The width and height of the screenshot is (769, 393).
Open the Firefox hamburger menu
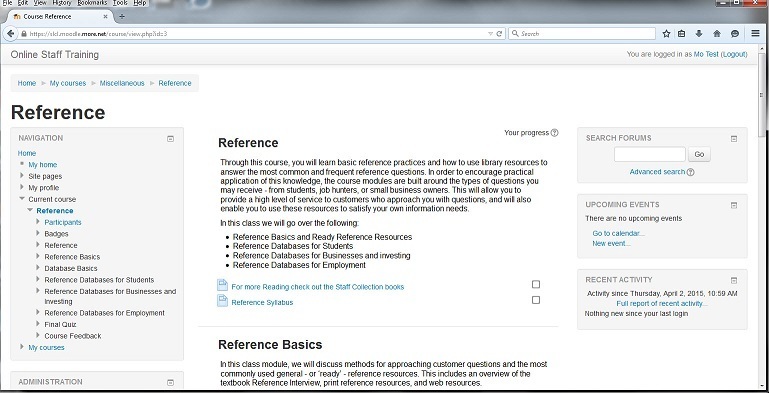click(755, 33)
